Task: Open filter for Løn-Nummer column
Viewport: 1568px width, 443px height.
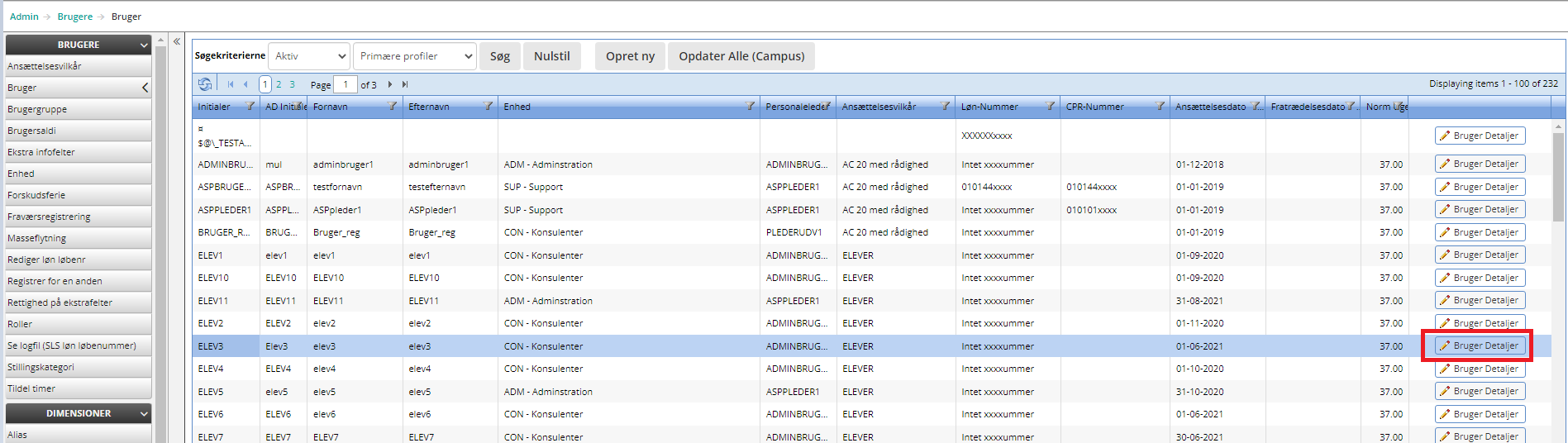Action: [x=1050, y=107]
